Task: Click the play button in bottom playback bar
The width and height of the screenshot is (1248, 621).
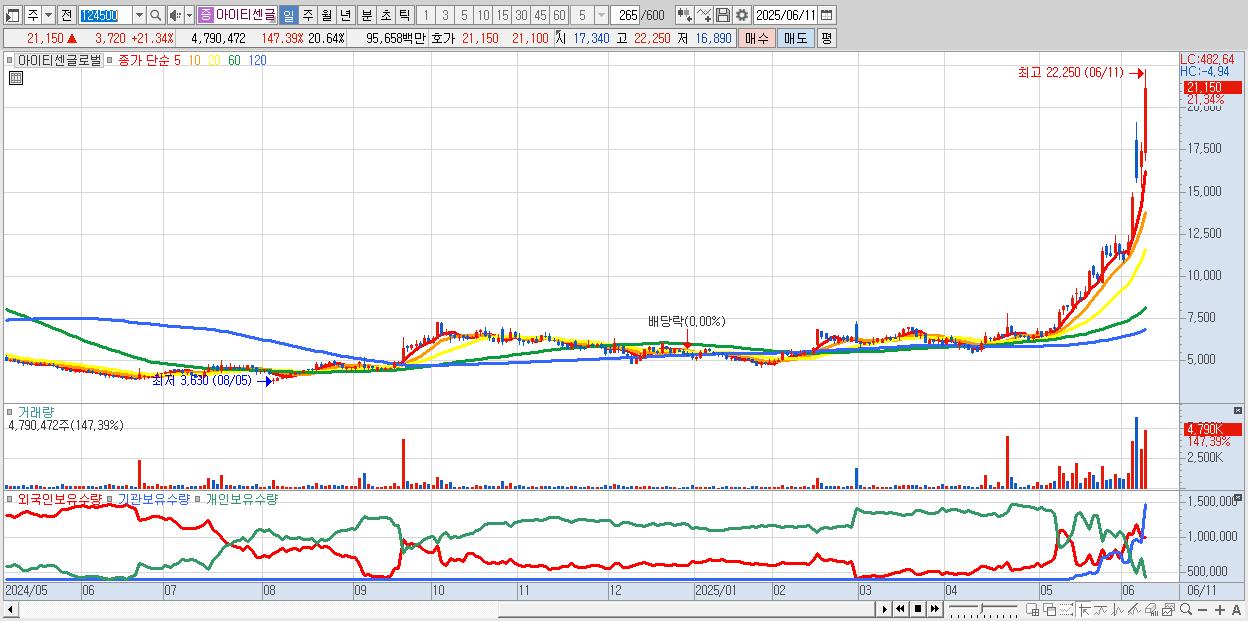Action: [885, 609]
